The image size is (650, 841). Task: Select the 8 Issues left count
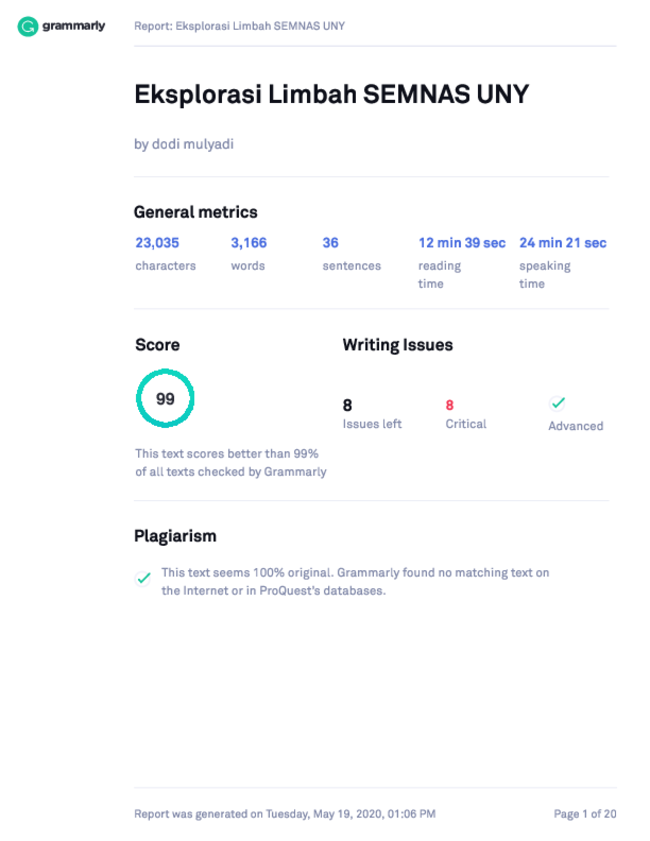click(348, 405)
